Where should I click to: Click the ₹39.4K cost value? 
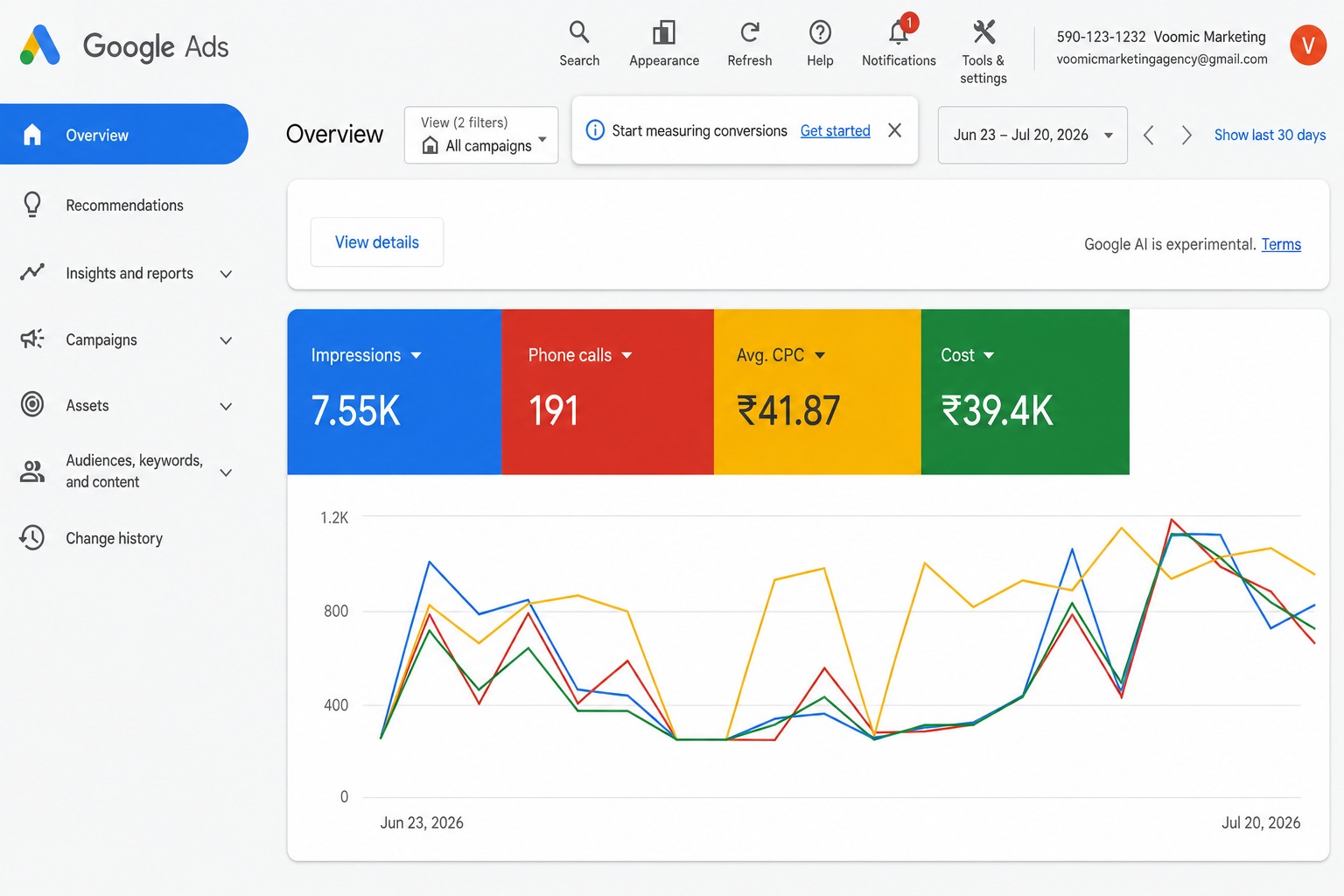(x=997, y=410)
